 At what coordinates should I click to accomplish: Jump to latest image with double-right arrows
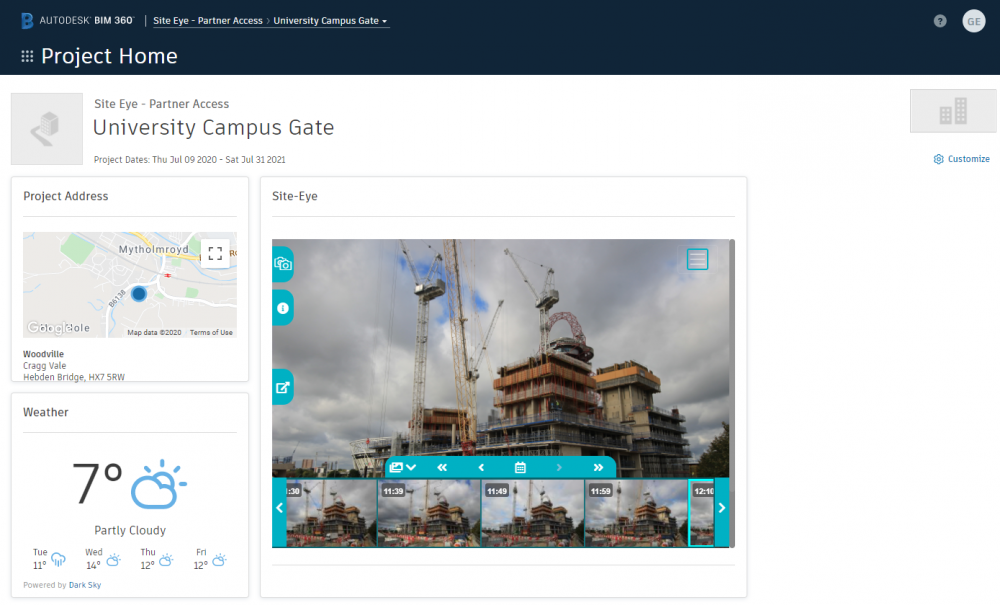click(x=598, y=467)
